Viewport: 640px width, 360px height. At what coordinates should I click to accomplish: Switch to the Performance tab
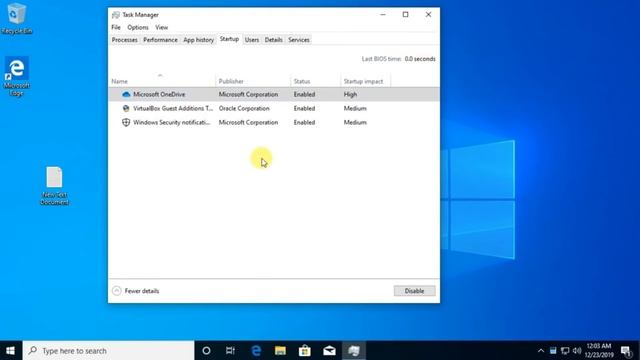click(160, 40)
